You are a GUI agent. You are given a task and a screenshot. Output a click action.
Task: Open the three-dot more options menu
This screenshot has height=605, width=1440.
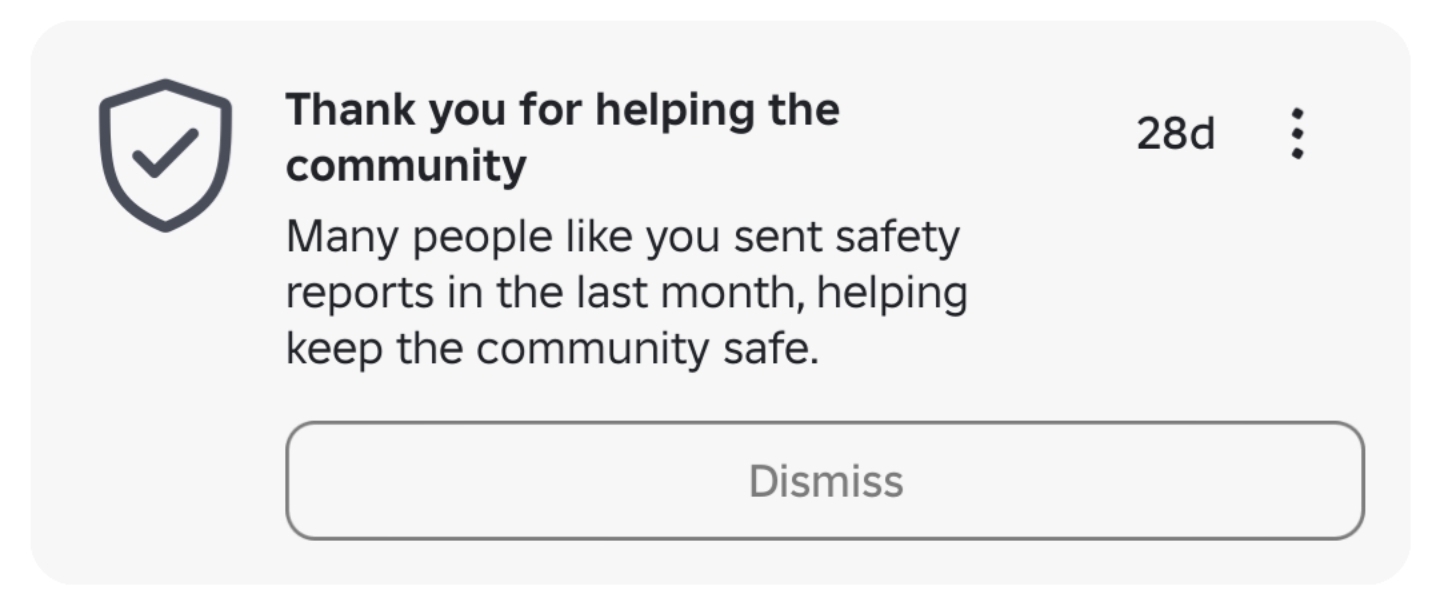(x=1297, y=134)
